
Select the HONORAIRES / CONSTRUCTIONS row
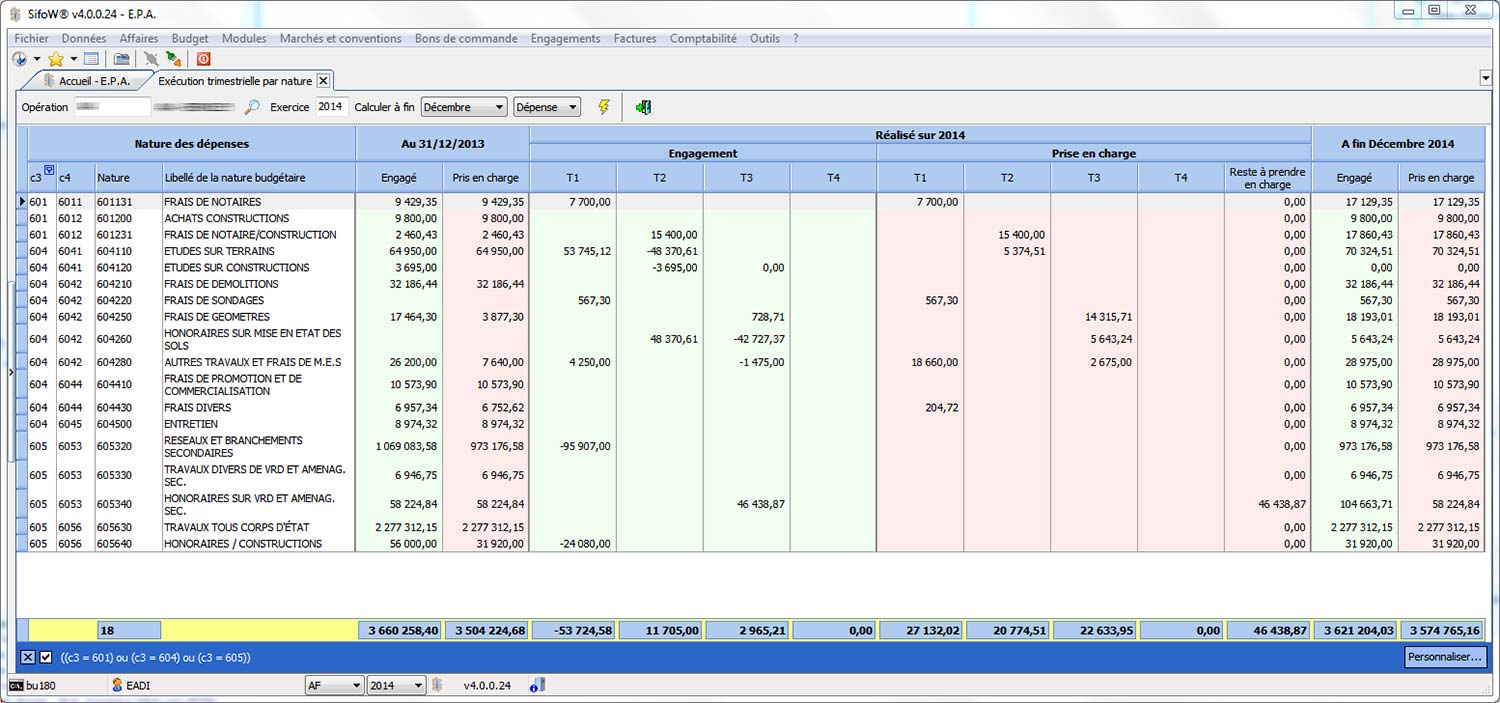click(x=750, y=544)
